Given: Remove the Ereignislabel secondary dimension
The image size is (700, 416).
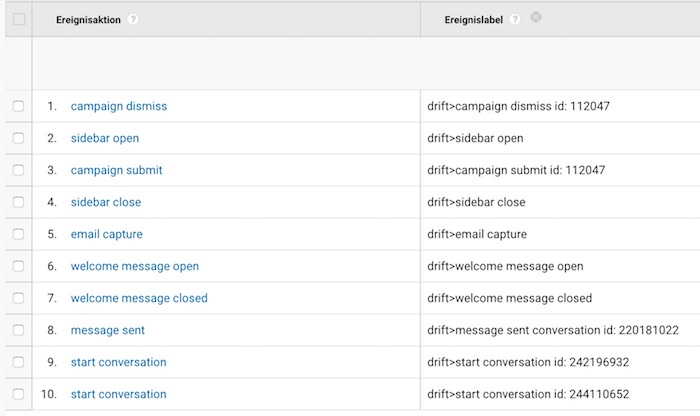Looking at the screenshot, I should 536,18.
